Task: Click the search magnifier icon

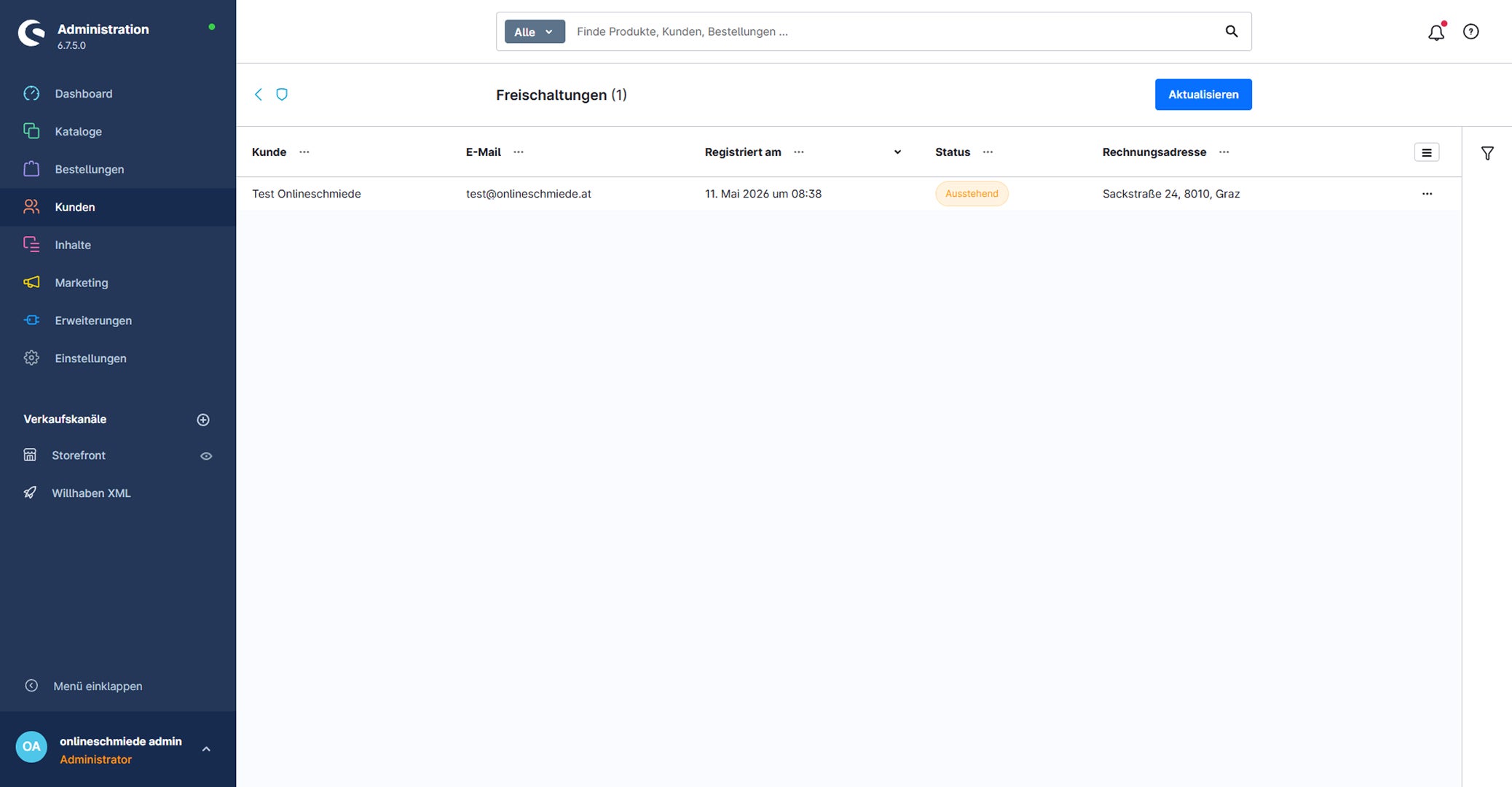Action: (x=1232, y=31)
